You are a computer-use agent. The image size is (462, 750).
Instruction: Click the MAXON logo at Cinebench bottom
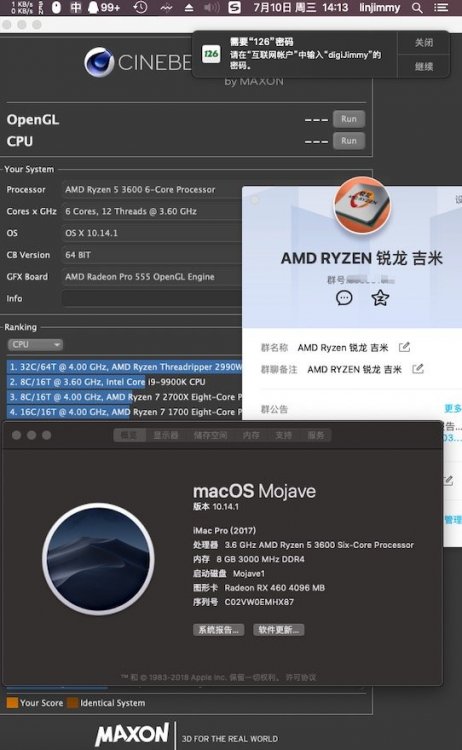pyautogui.click(x=132, y=734)
